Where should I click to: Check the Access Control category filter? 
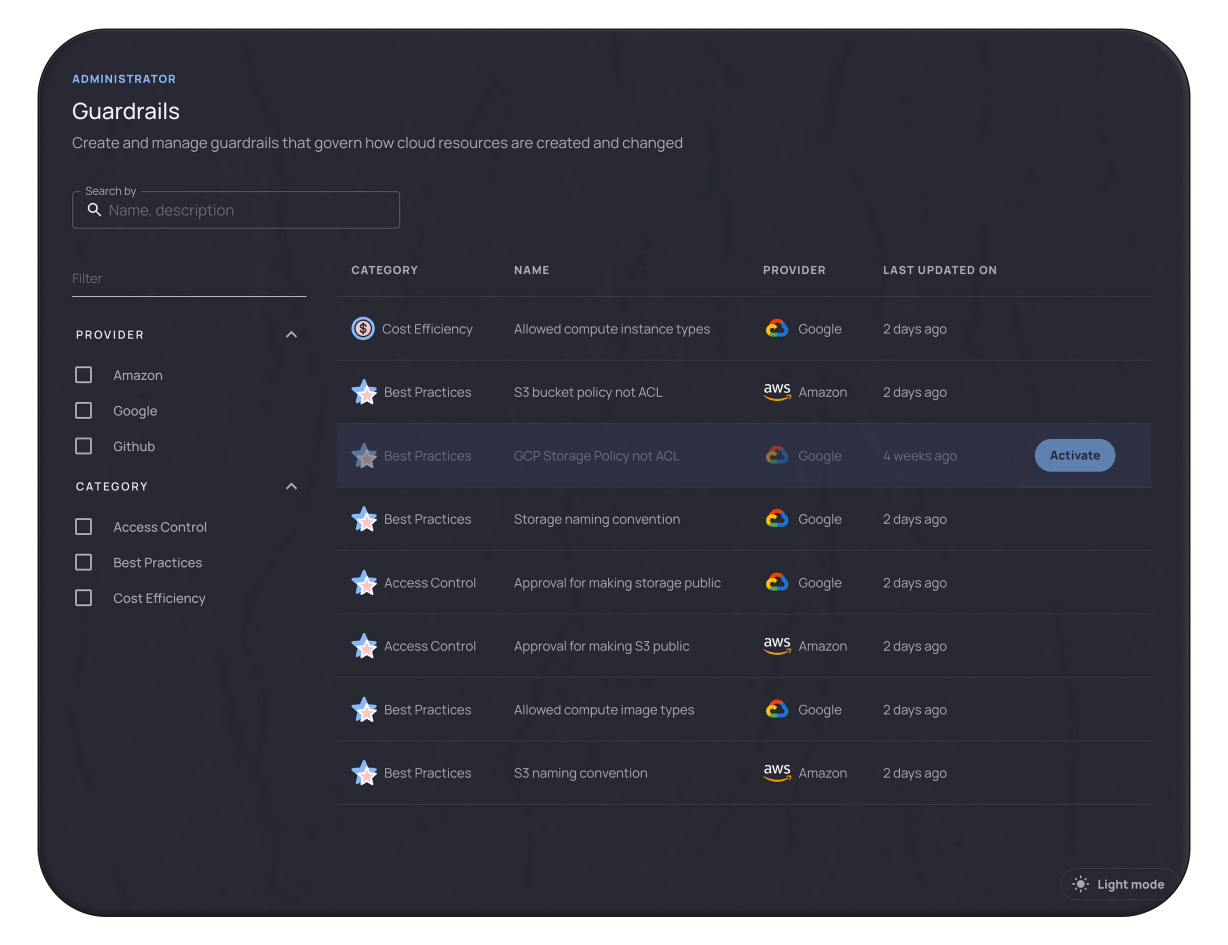coord(84,527)
